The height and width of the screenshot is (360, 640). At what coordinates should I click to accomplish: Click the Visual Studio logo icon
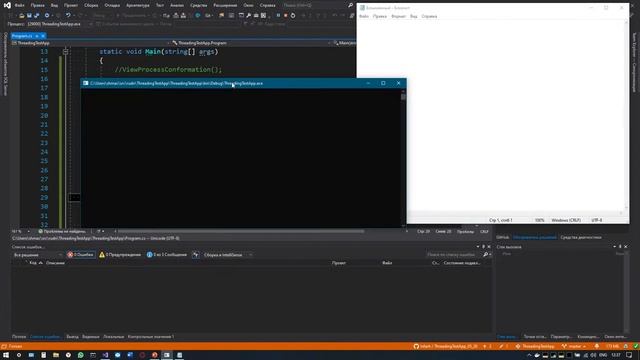(7, 5)
